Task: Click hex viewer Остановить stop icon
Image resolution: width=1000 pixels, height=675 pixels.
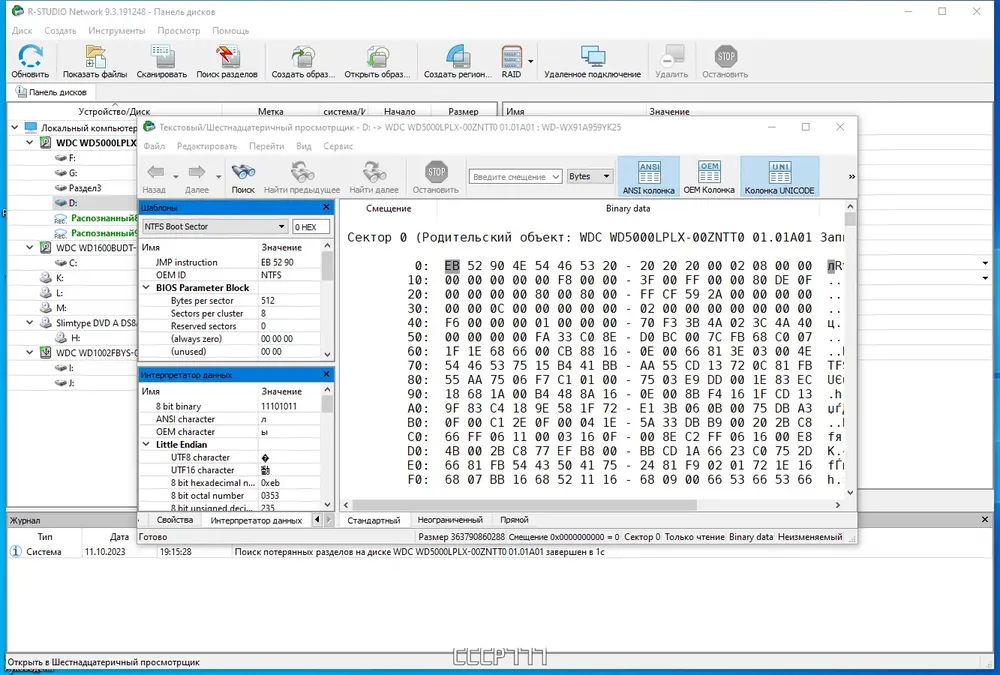Action: (436, 172)
